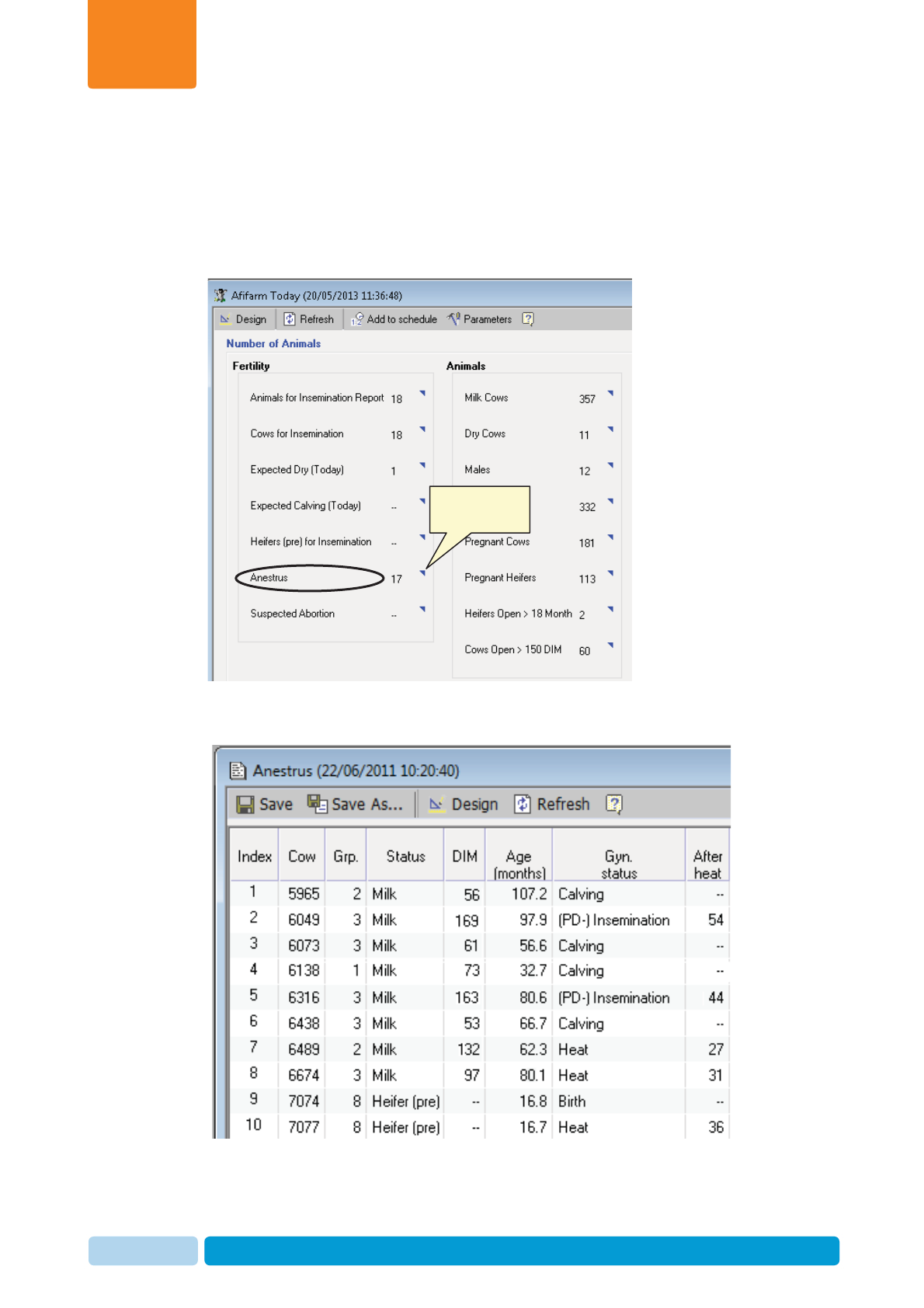Open Parameters in Afifarm Today toolbar

point(480,319)
